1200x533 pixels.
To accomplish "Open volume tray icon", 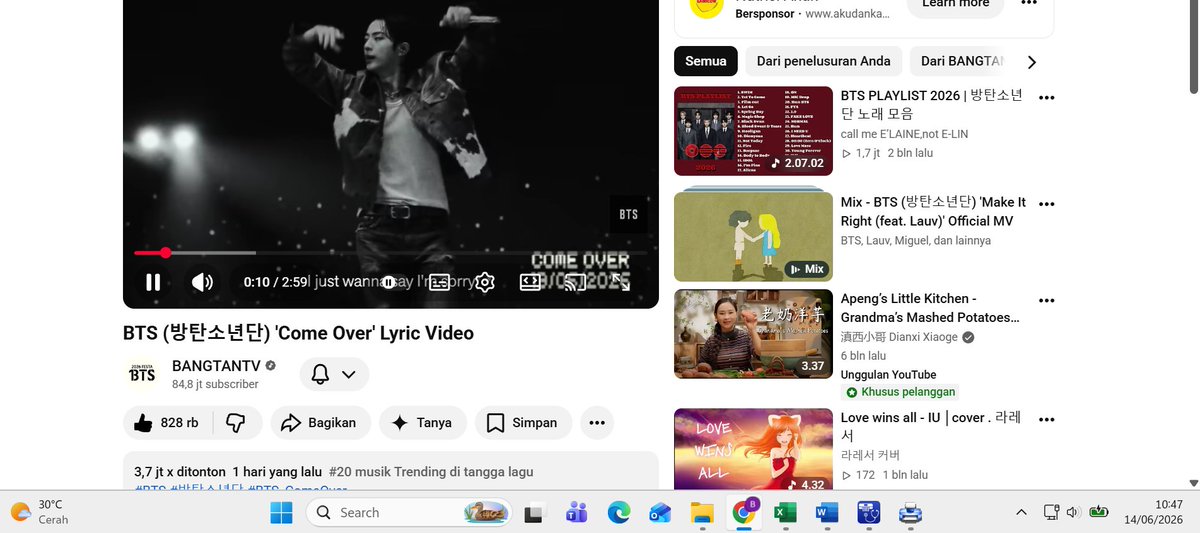I will click(x=1074, y=512).
